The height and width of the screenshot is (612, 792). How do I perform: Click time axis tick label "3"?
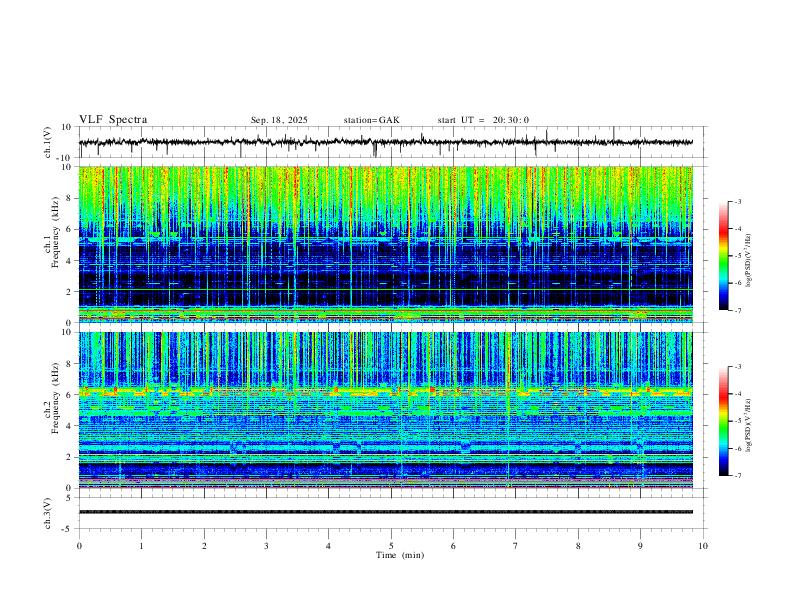click(267, 546)
